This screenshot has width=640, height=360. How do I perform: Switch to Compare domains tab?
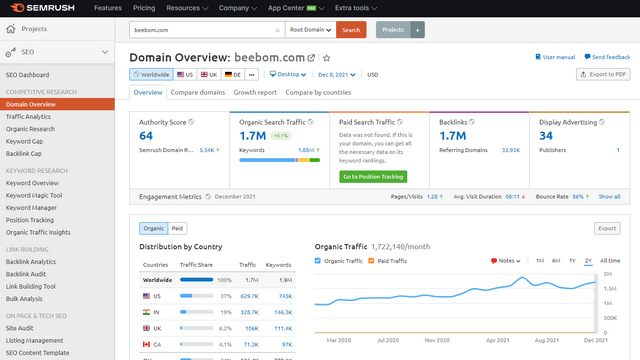pyautogui.click(x=198, y=92)
